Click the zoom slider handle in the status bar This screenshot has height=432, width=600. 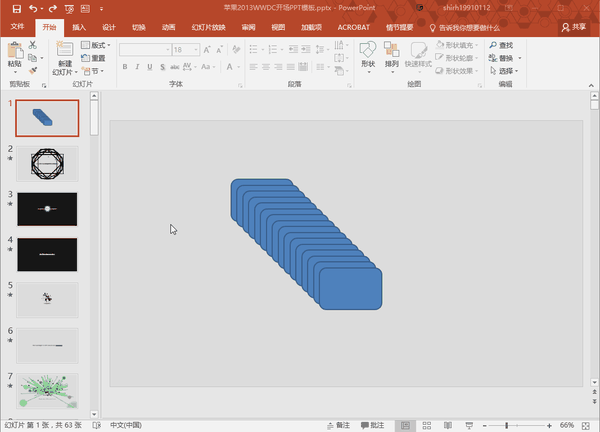(507, 425)
